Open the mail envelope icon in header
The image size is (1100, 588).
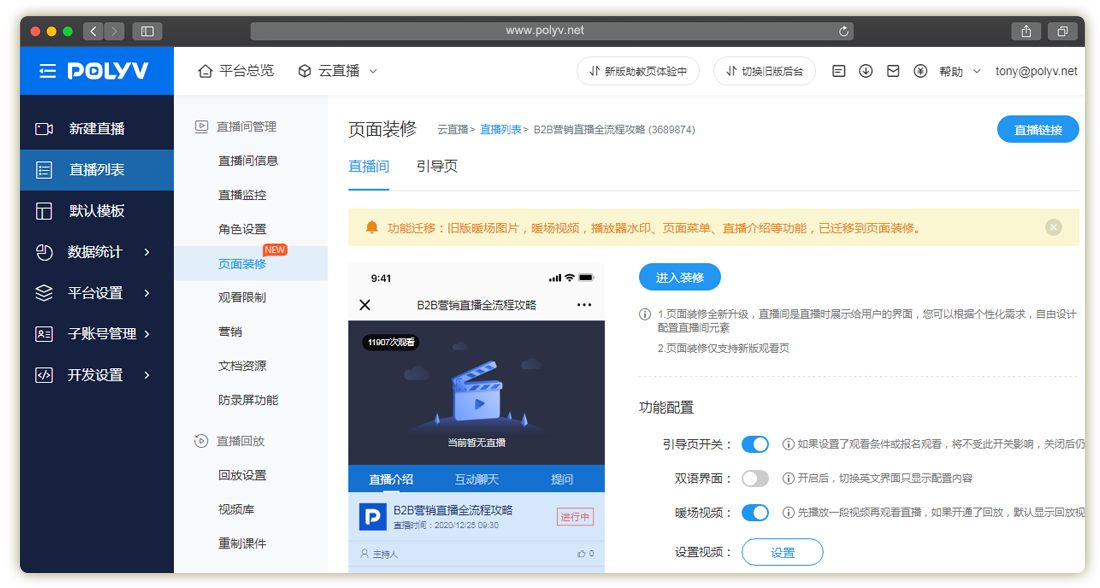[893, 71]
